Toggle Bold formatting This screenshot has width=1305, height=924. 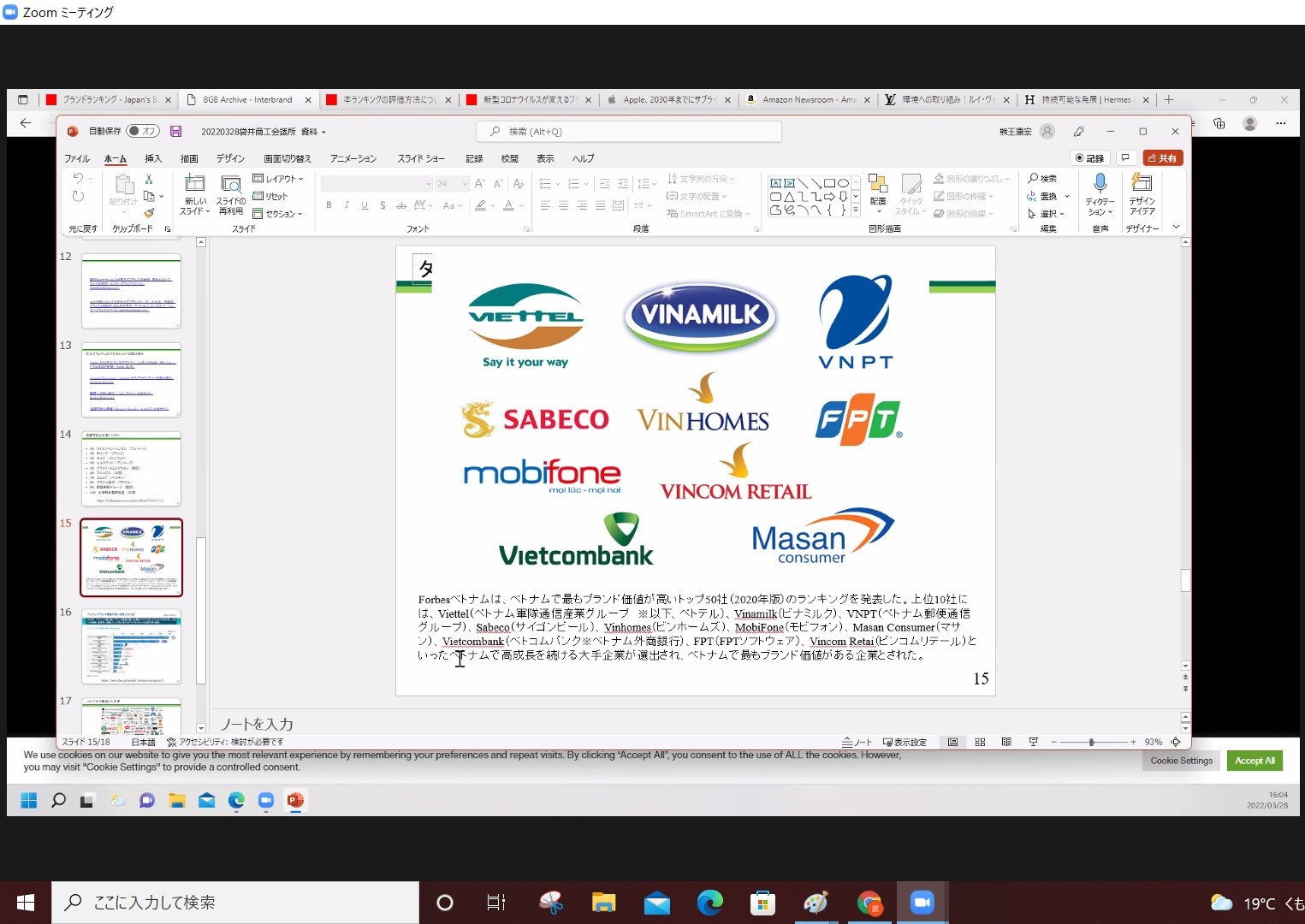pyautogui.click(x=329, y=205)
